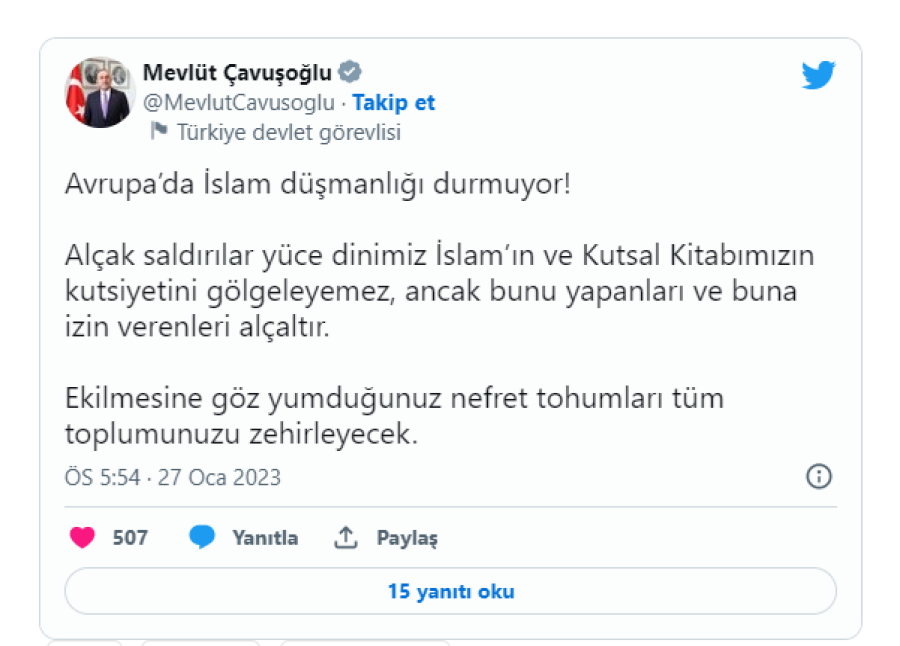This screenshot has height=646, width=900.
Task: Follow the account via Takip et
Action: 394,102
